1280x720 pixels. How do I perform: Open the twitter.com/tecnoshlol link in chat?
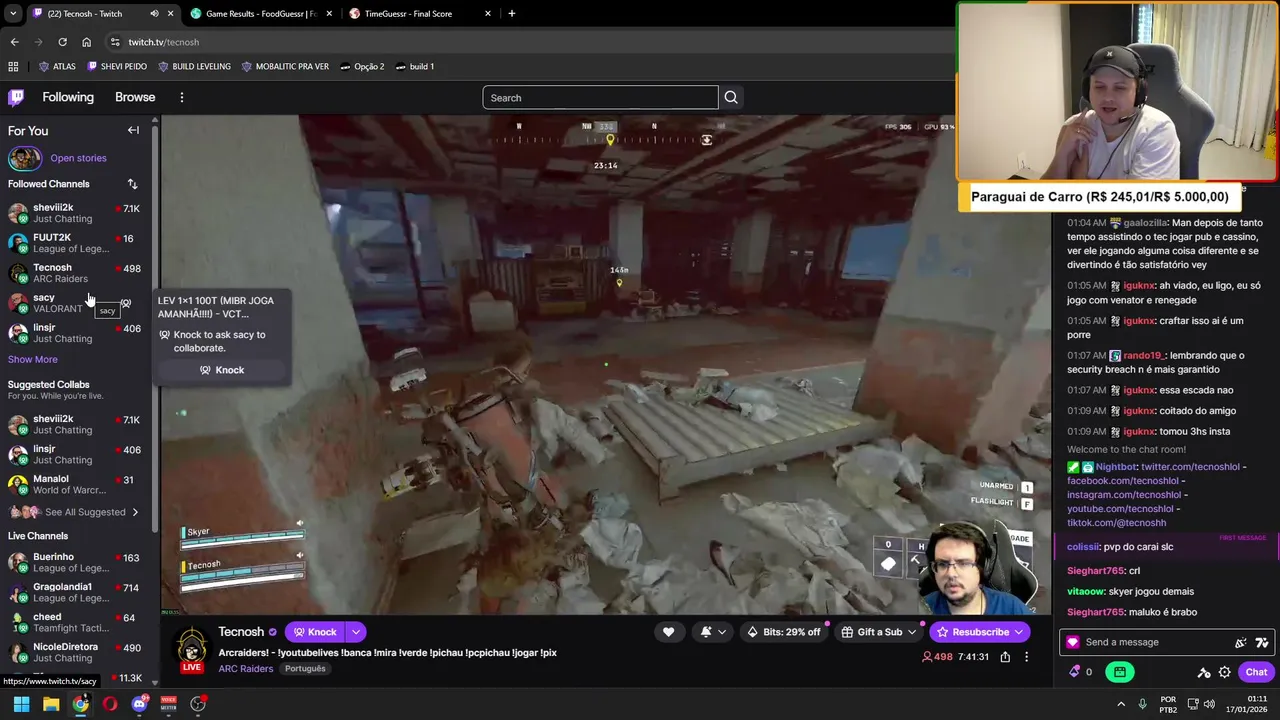1190,467
